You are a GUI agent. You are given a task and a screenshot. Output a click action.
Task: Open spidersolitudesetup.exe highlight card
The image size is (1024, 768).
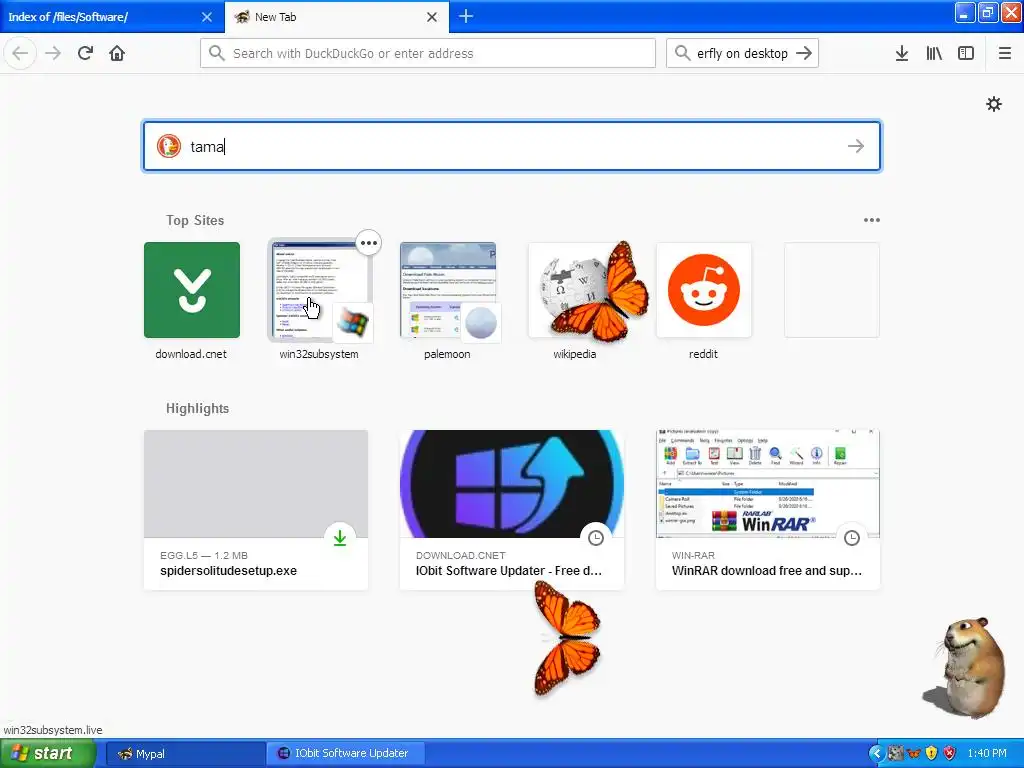256,510
